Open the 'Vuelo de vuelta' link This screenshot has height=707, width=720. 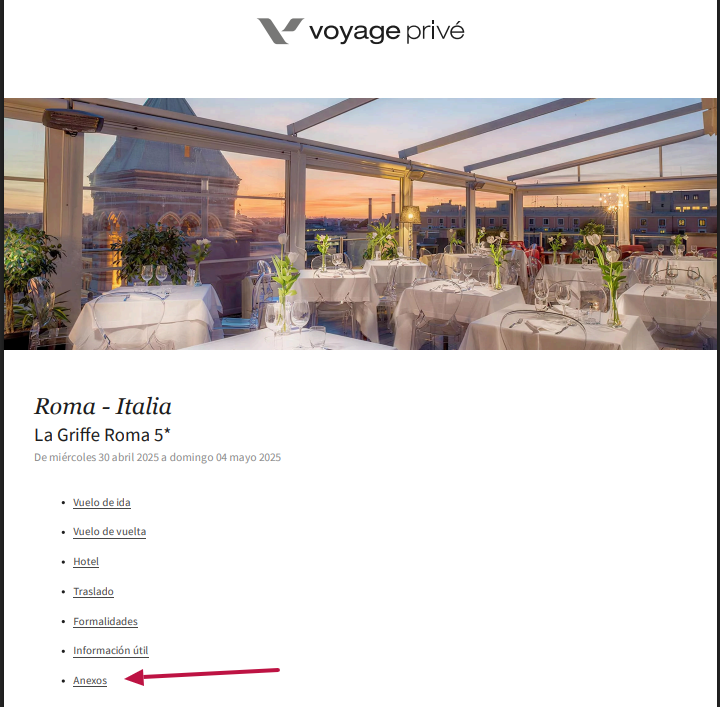pos(109,532)
